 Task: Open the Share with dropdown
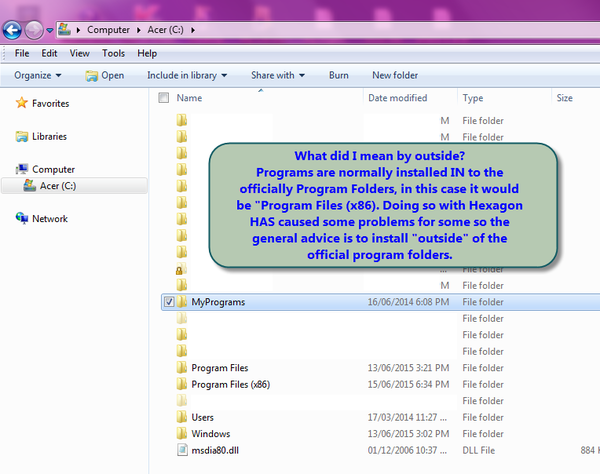coord(278,75)
